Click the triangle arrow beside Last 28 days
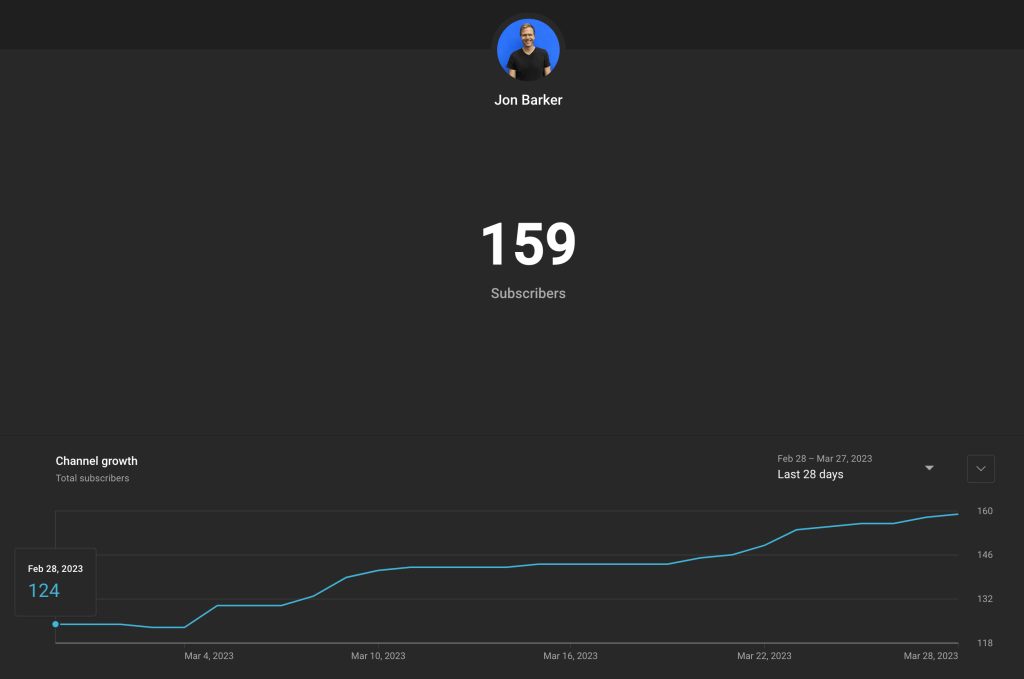 point(929,467)
